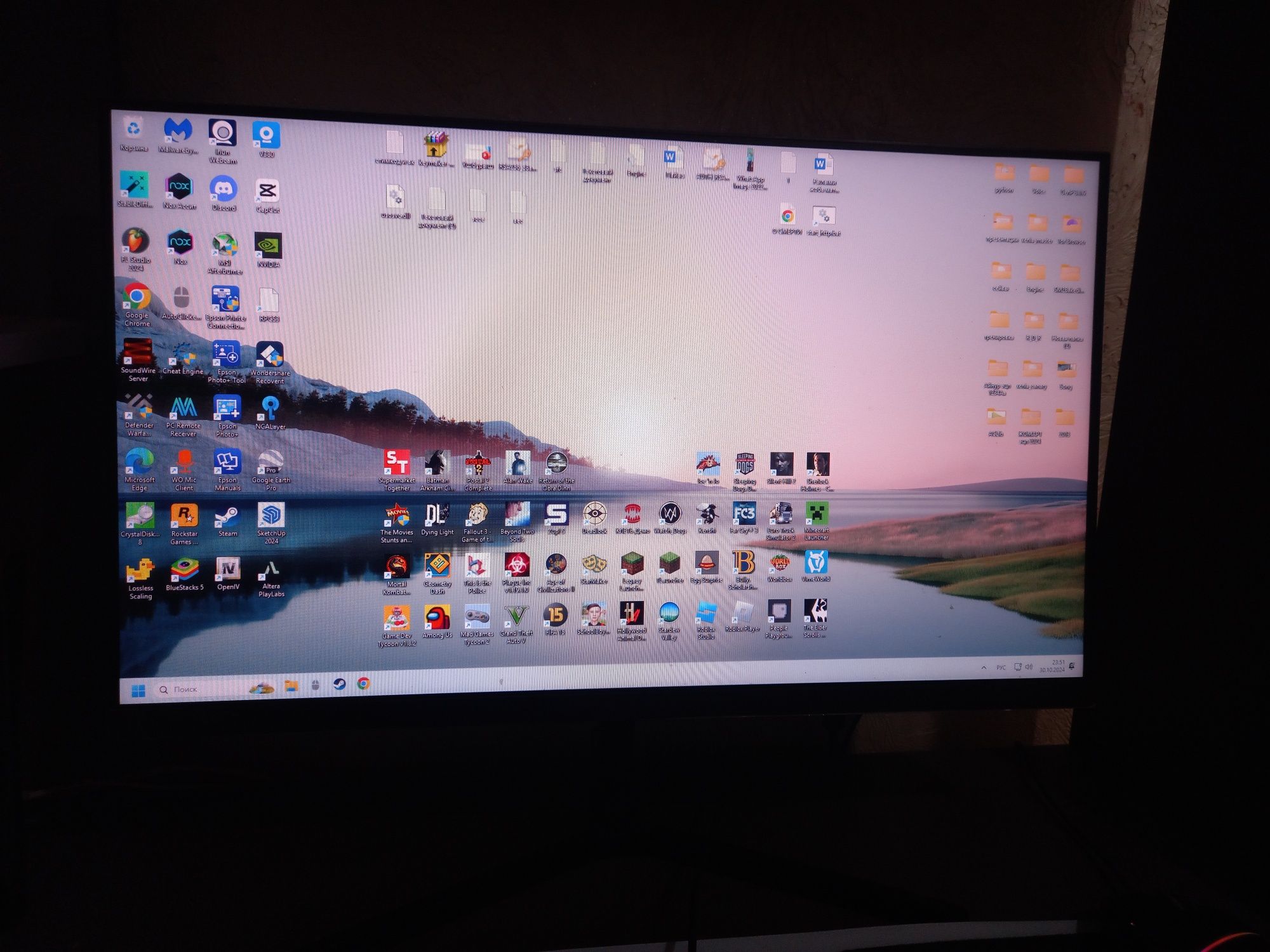Launch MSI Afterburner
This screenshot has height=952, width=1270.
(x=225, y=253)
